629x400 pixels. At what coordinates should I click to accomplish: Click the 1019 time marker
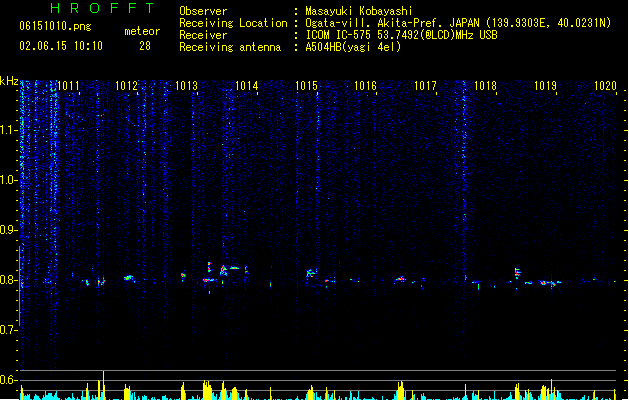point(546,86)
